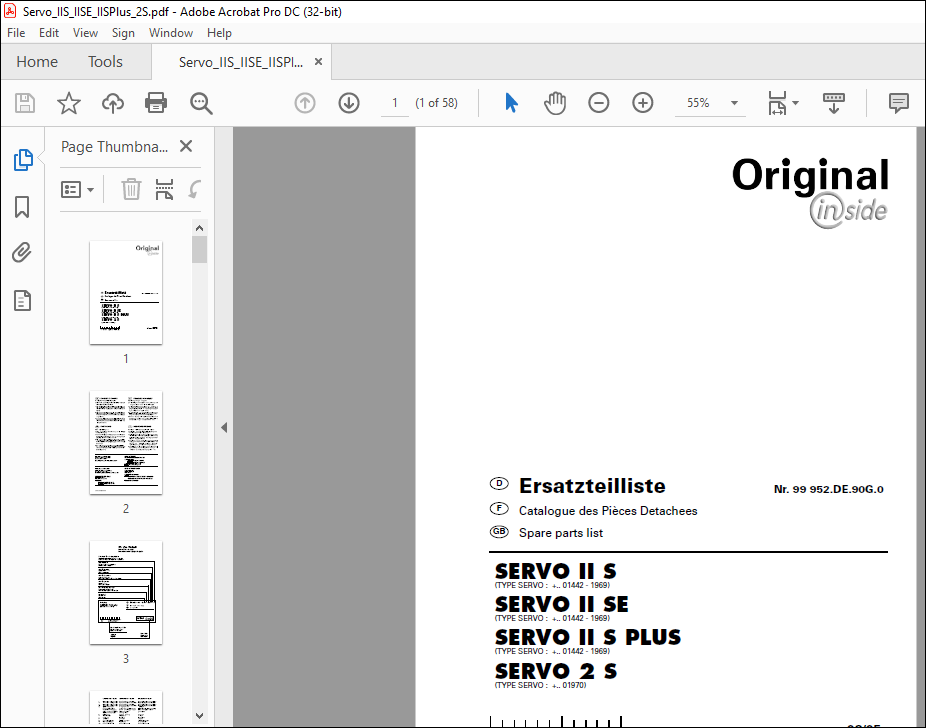Viewport: 926px width, 728px height.
Task: Expand the fit page options arrow
Action: click(x=795, y=103)
